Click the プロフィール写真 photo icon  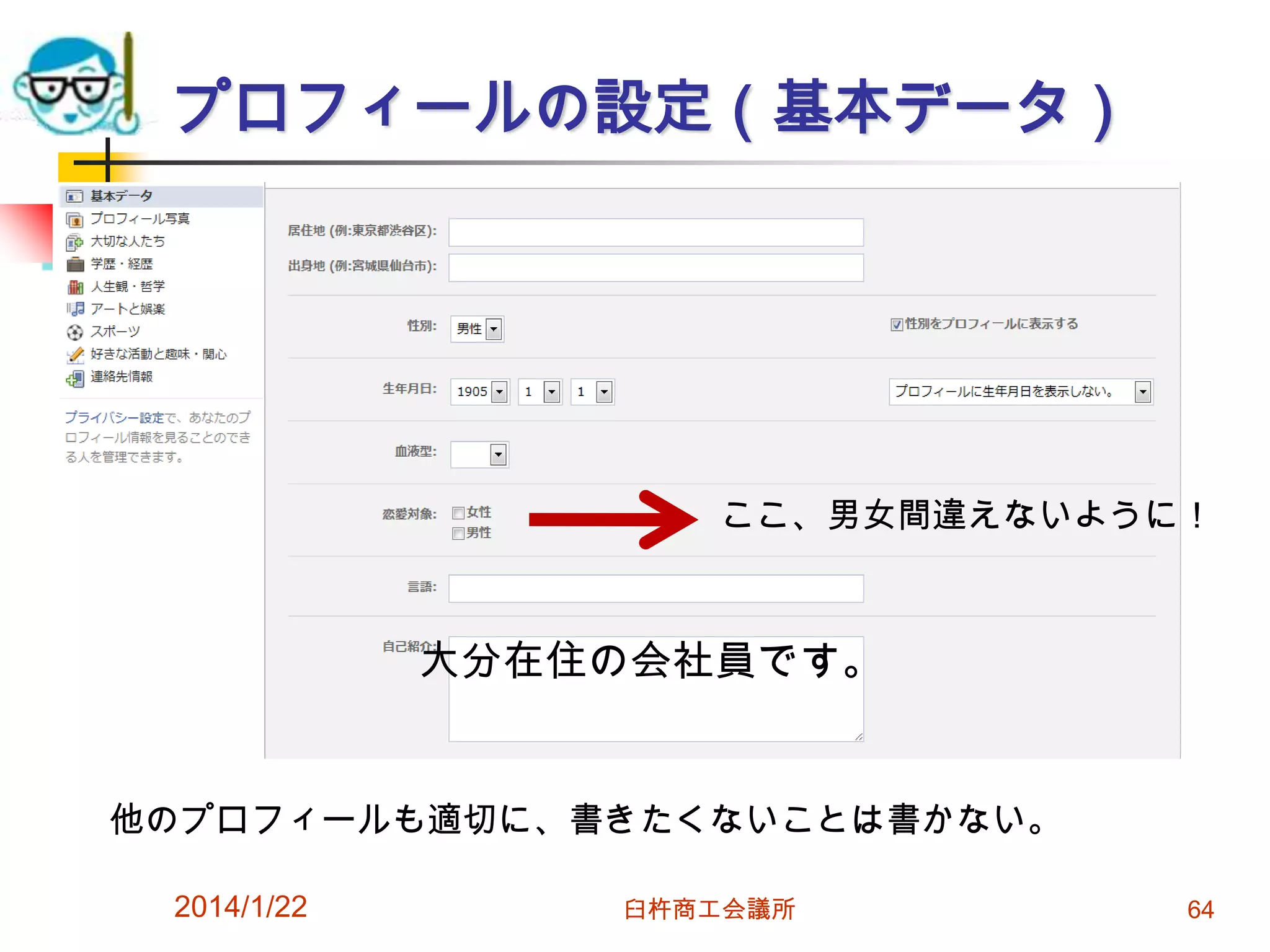pyautogui.click(x=74, y=219)
